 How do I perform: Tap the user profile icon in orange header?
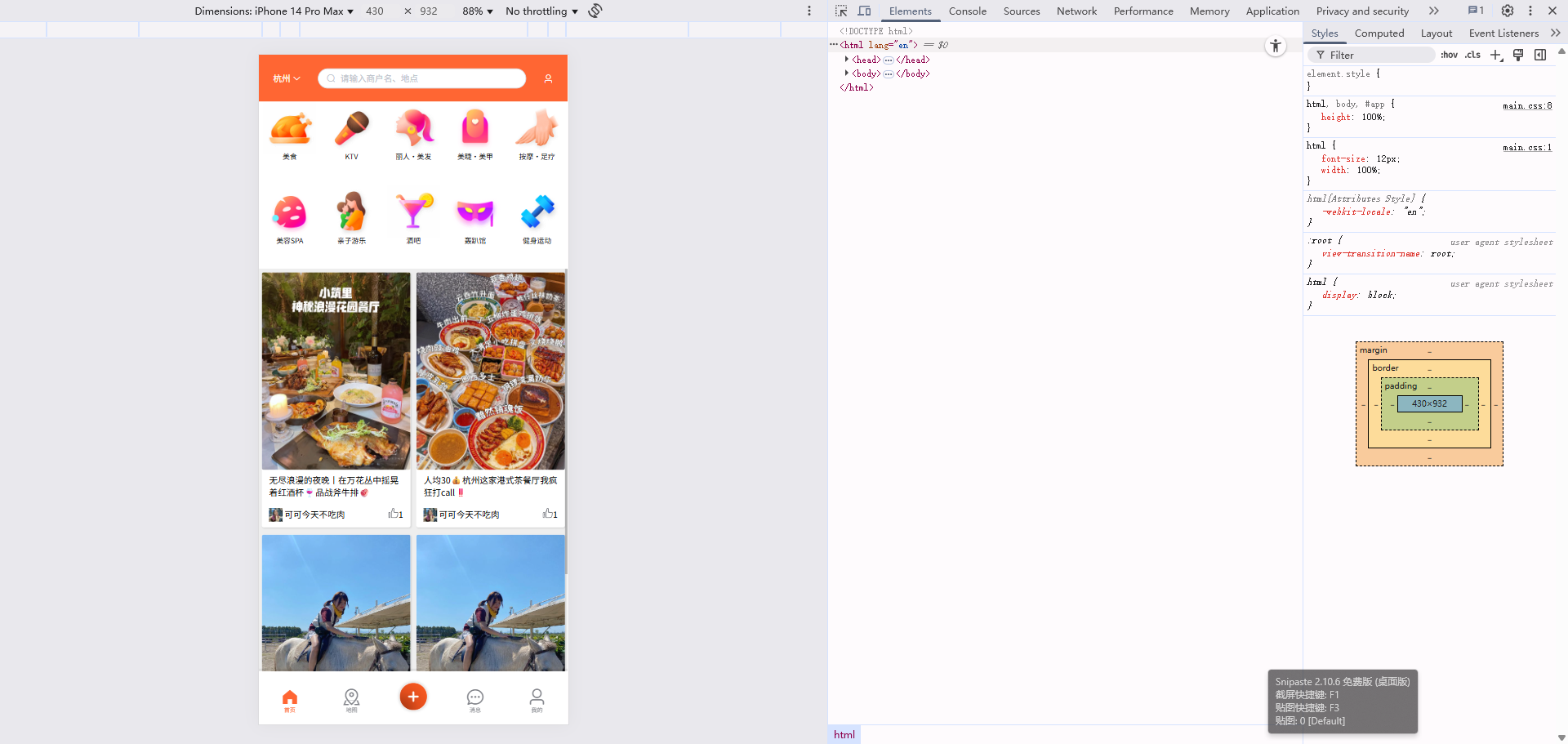[x=548, y=78]
